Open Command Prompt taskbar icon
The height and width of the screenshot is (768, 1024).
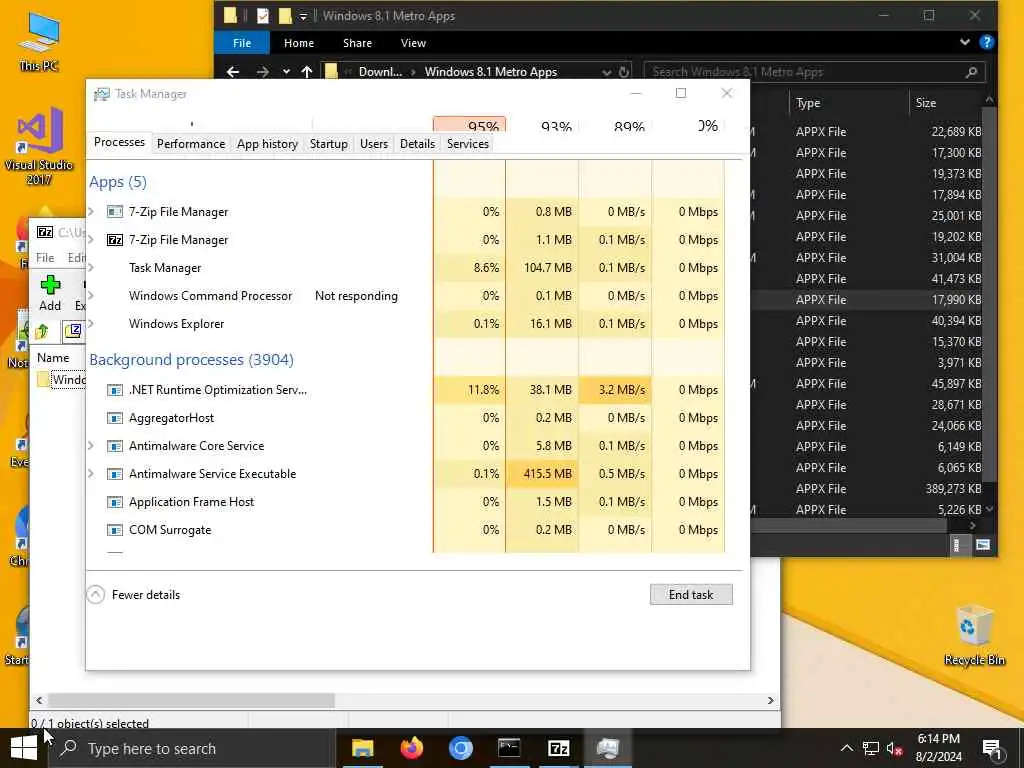(509, 748)
